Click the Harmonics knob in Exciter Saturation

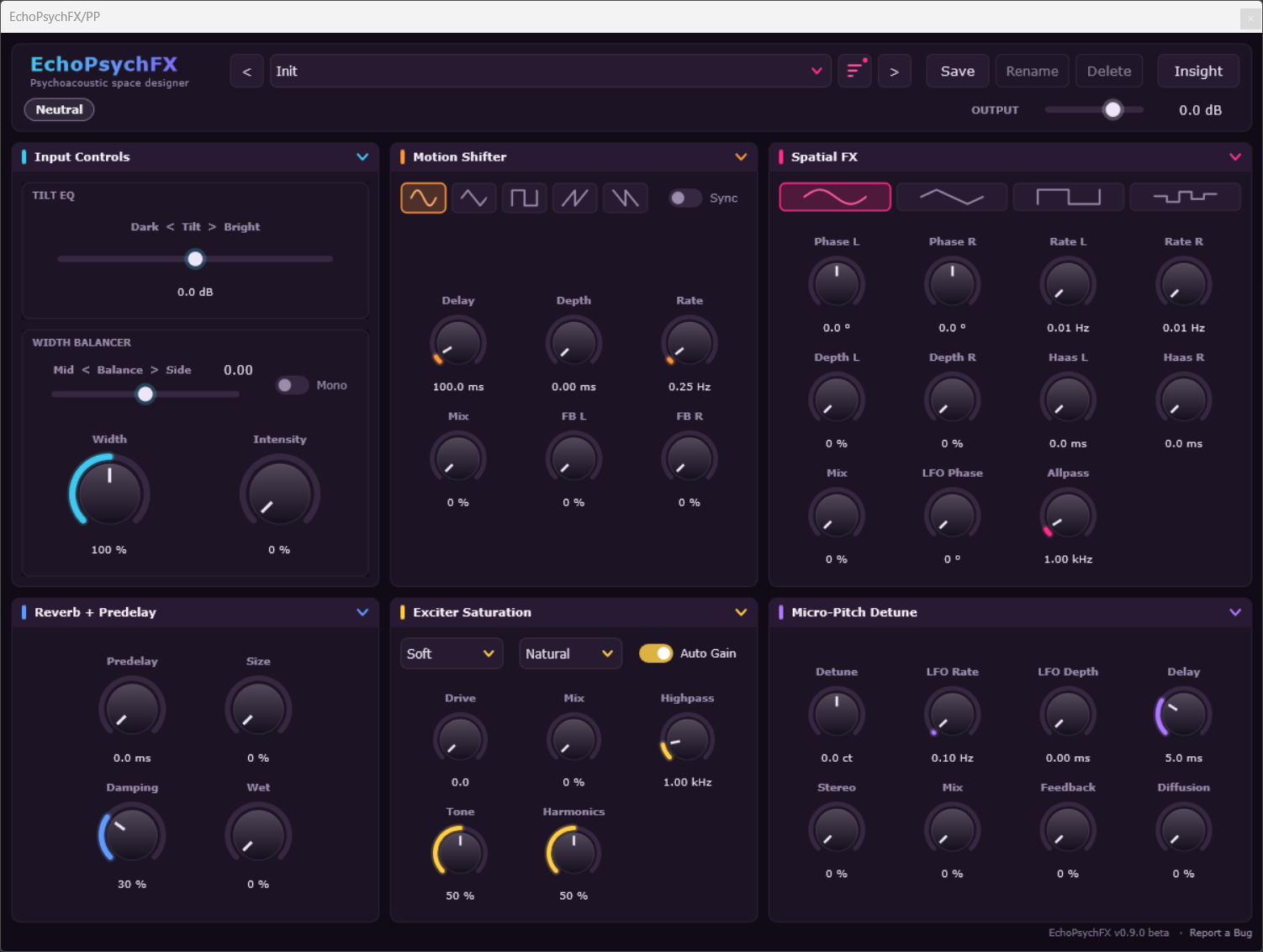coord(573,853)
